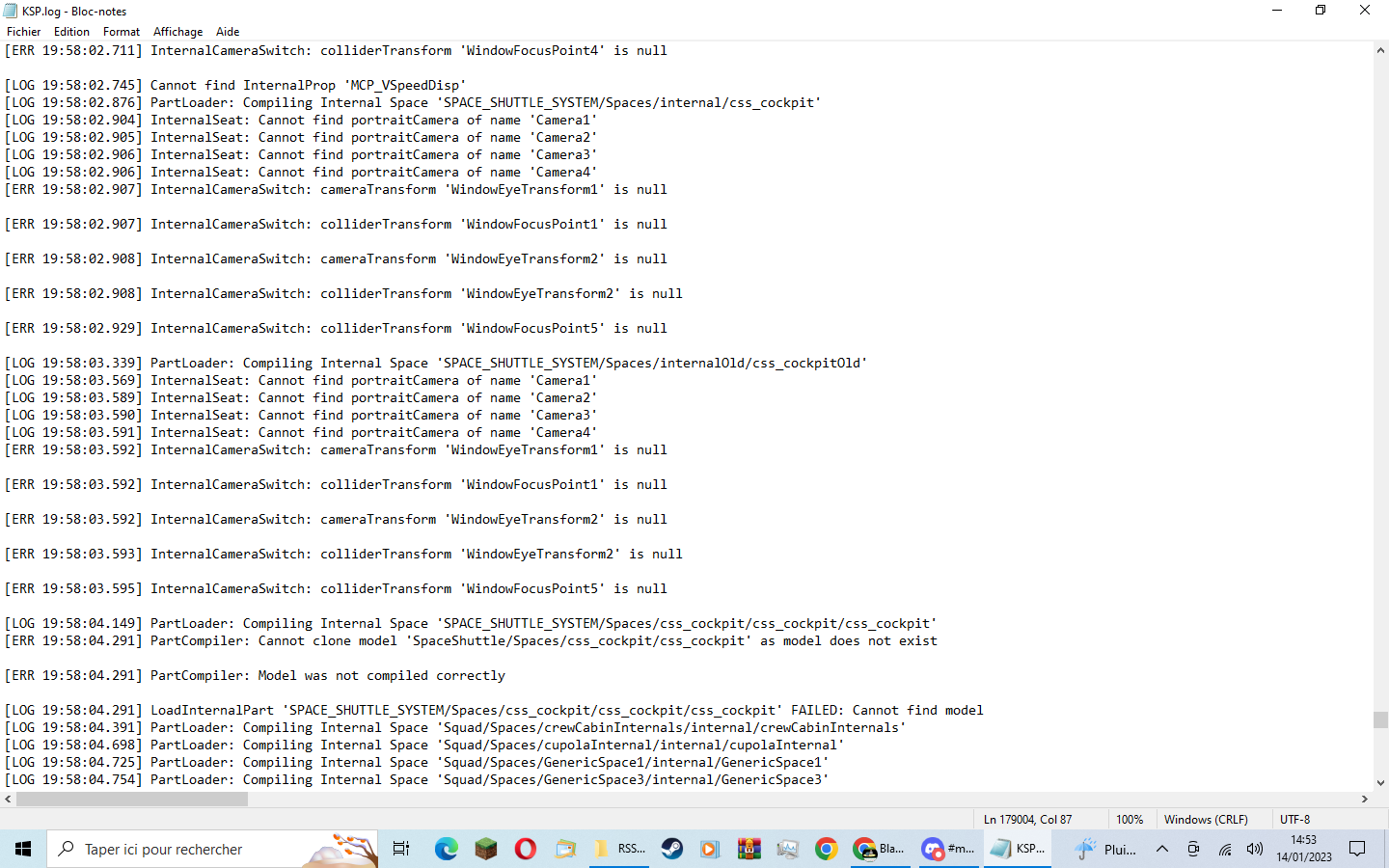Open the Fichier menu

(x=23, y=31)
